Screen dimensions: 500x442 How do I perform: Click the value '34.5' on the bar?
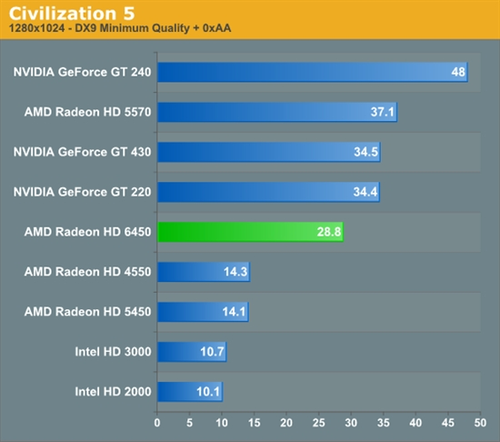point(366,152)
